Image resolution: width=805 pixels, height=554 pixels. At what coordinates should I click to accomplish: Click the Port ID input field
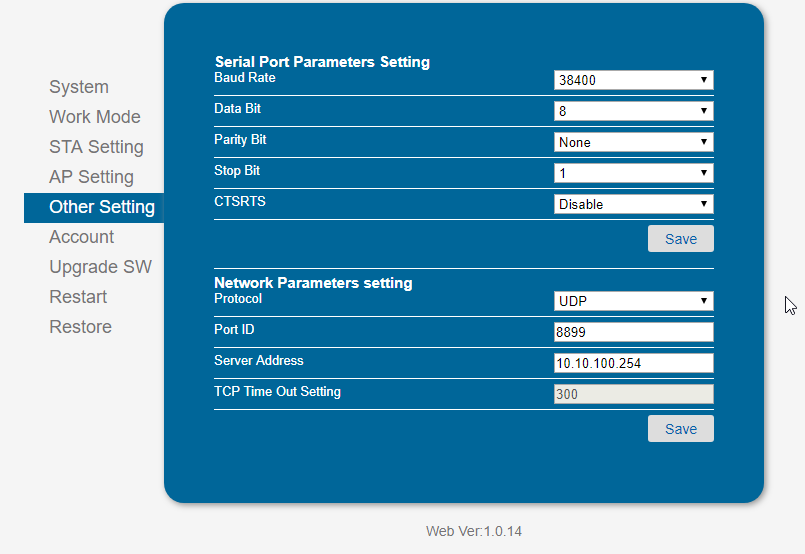(x=634, y=332)
